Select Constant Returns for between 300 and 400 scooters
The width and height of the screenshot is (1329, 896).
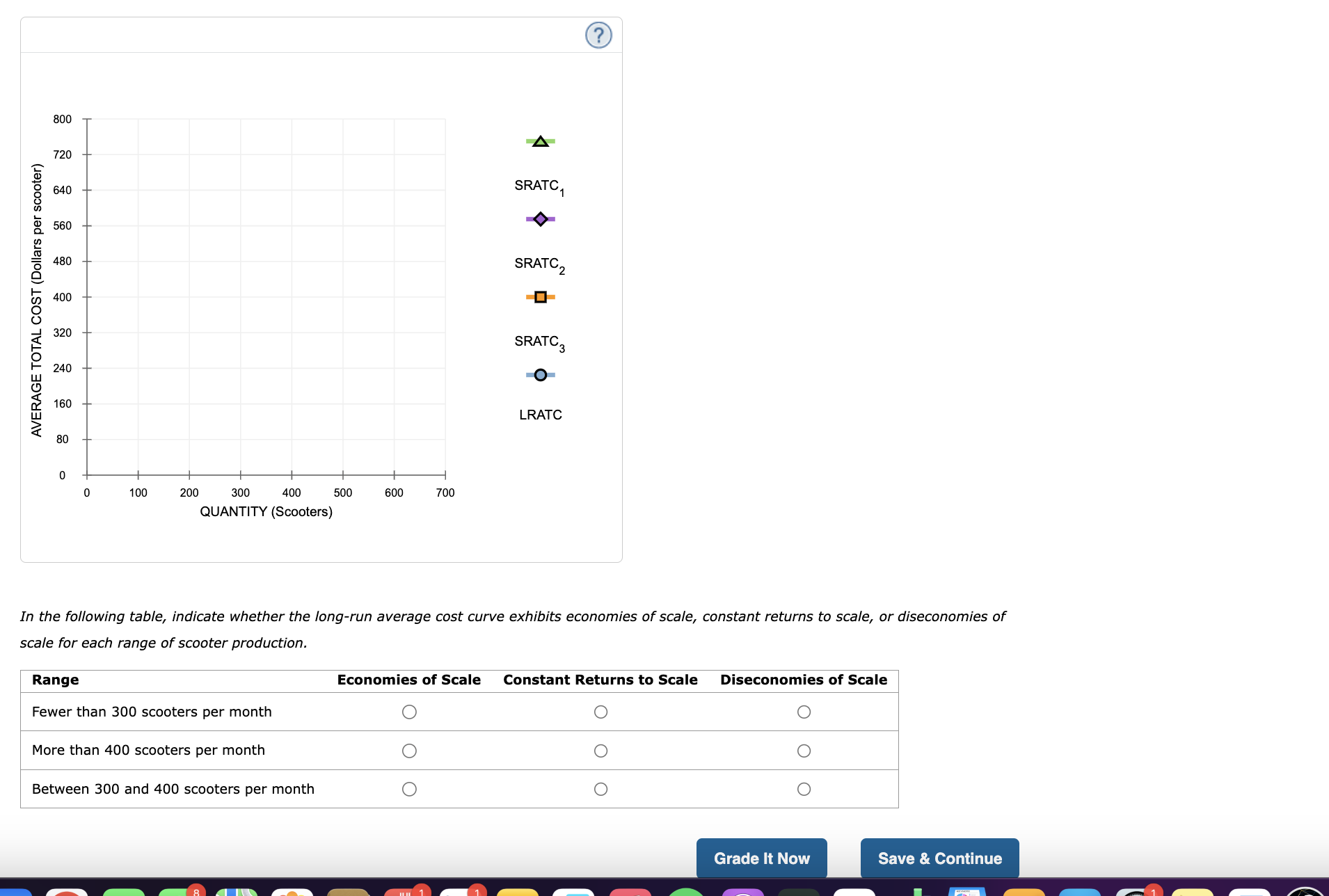600,788
